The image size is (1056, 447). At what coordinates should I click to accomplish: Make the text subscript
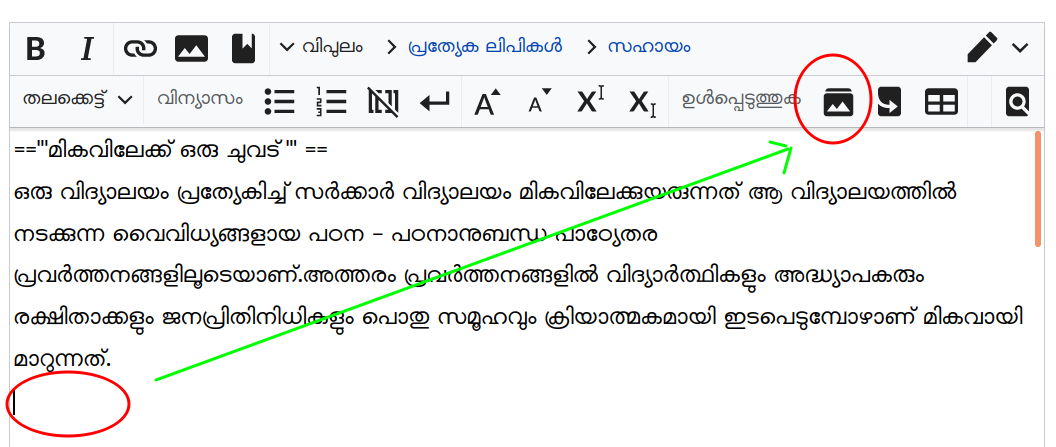click(x=642, y=101)
